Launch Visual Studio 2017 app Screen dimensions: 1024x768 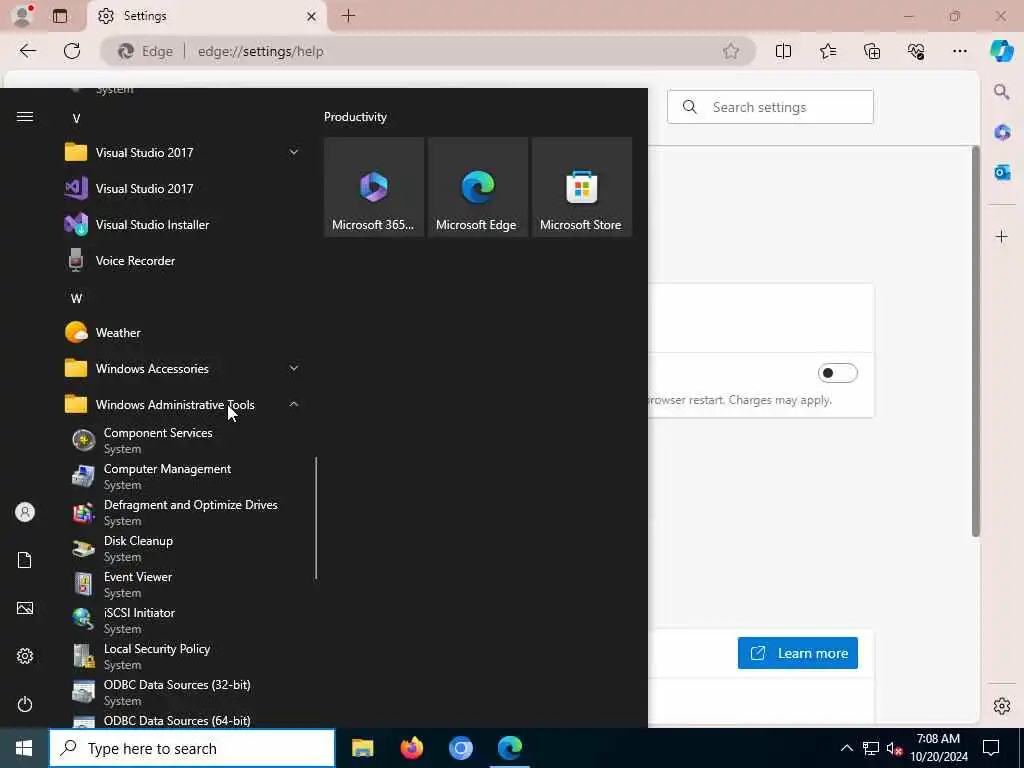(183, 189)
